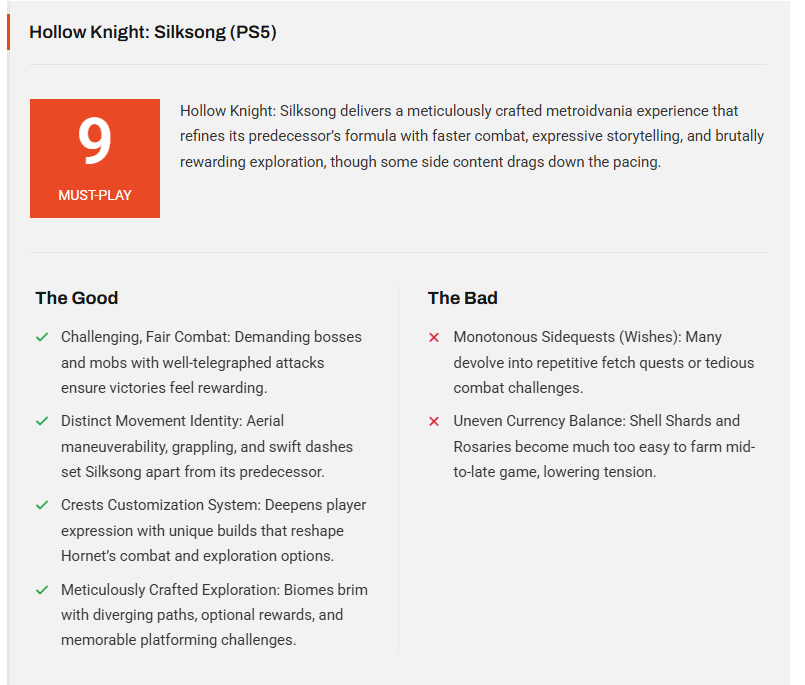The height and width of the screenshot is (685, 805).
Task: Click green checkmark beside Crests Customization System
Action: [42, 505]
